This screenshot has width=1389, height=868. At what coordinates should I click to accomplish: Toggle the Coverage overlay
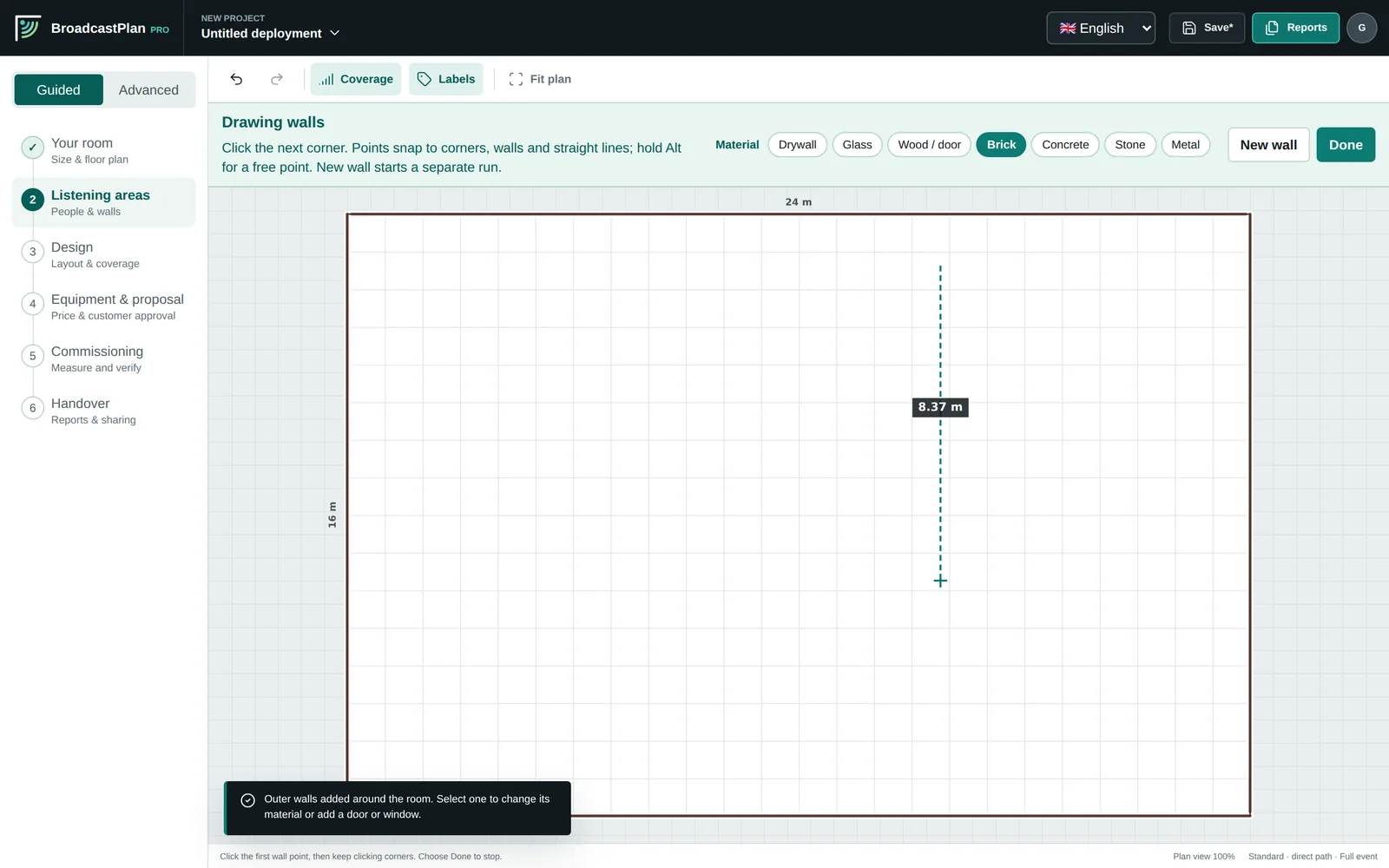356,79
